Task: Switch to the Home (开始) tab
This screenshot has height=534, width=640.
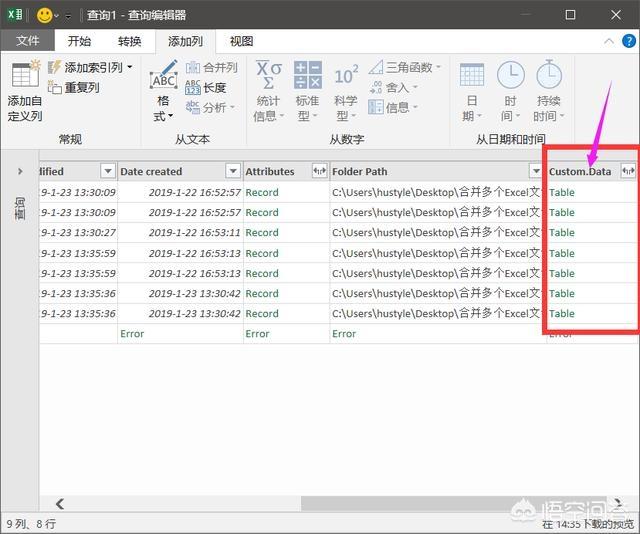Action: tap(79, 41)
